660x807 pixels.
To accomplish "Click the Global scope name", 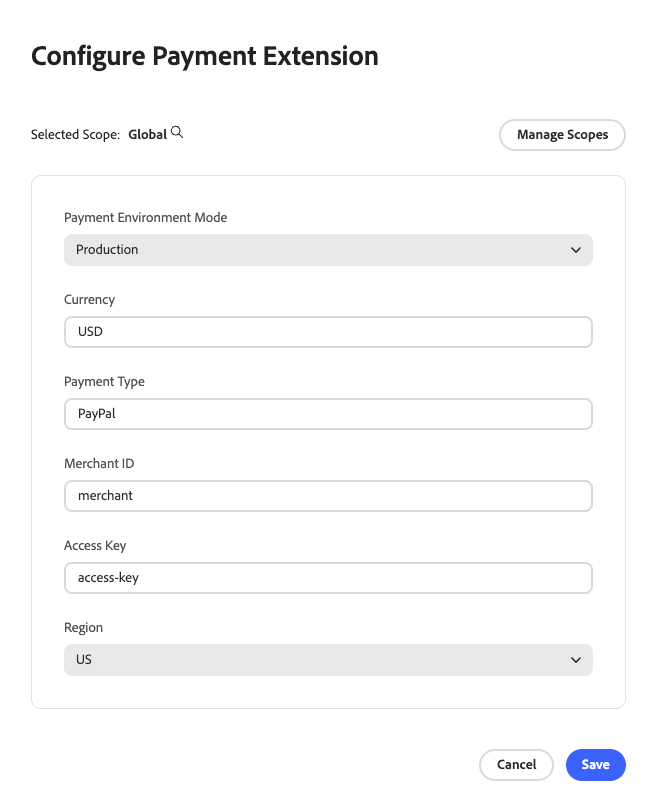I will pyautogui.click(x=147, y=134).
